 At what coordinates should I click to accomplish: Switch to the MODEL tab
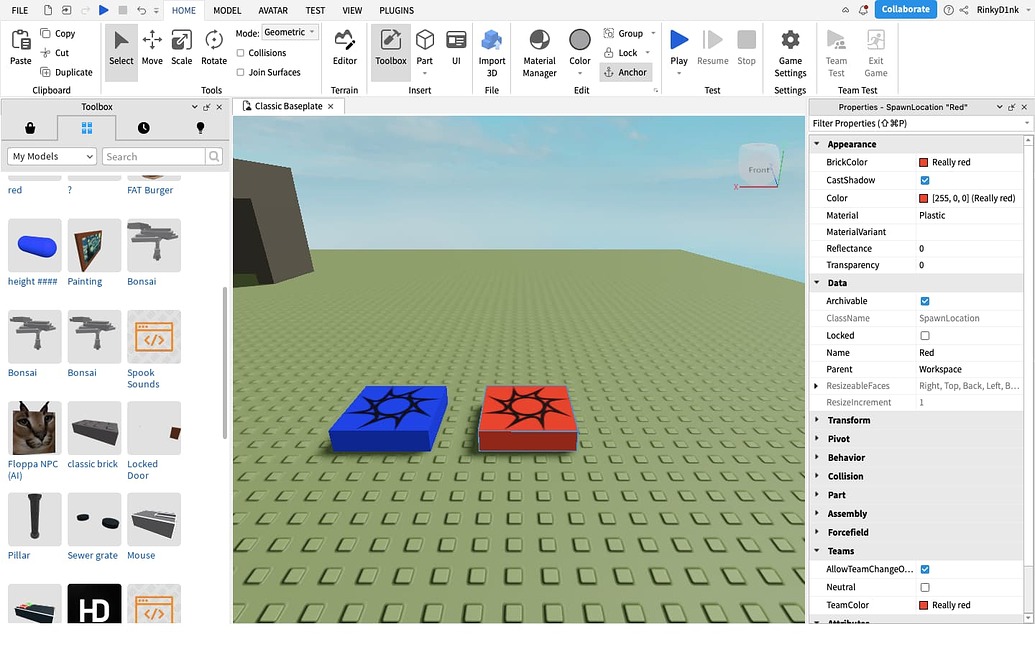pyautogui.click(x=227, y=11)
